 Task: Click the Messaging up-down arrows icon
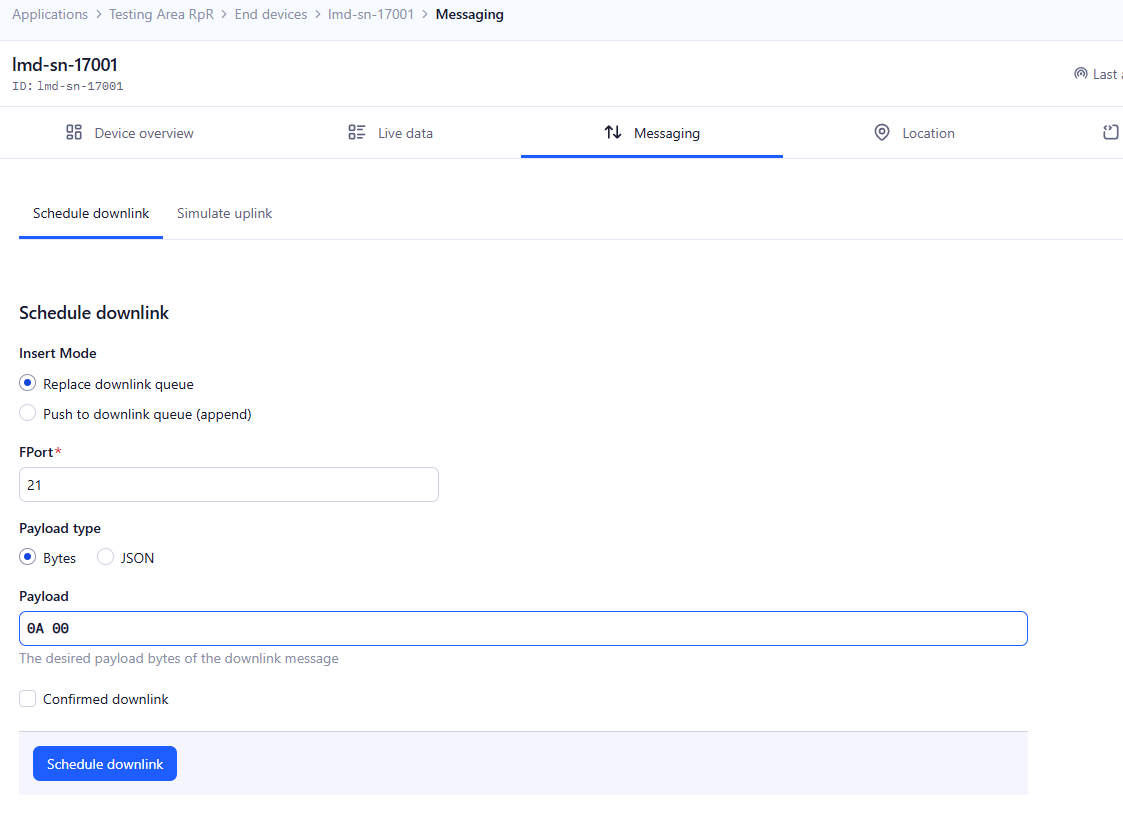point(613,133)
